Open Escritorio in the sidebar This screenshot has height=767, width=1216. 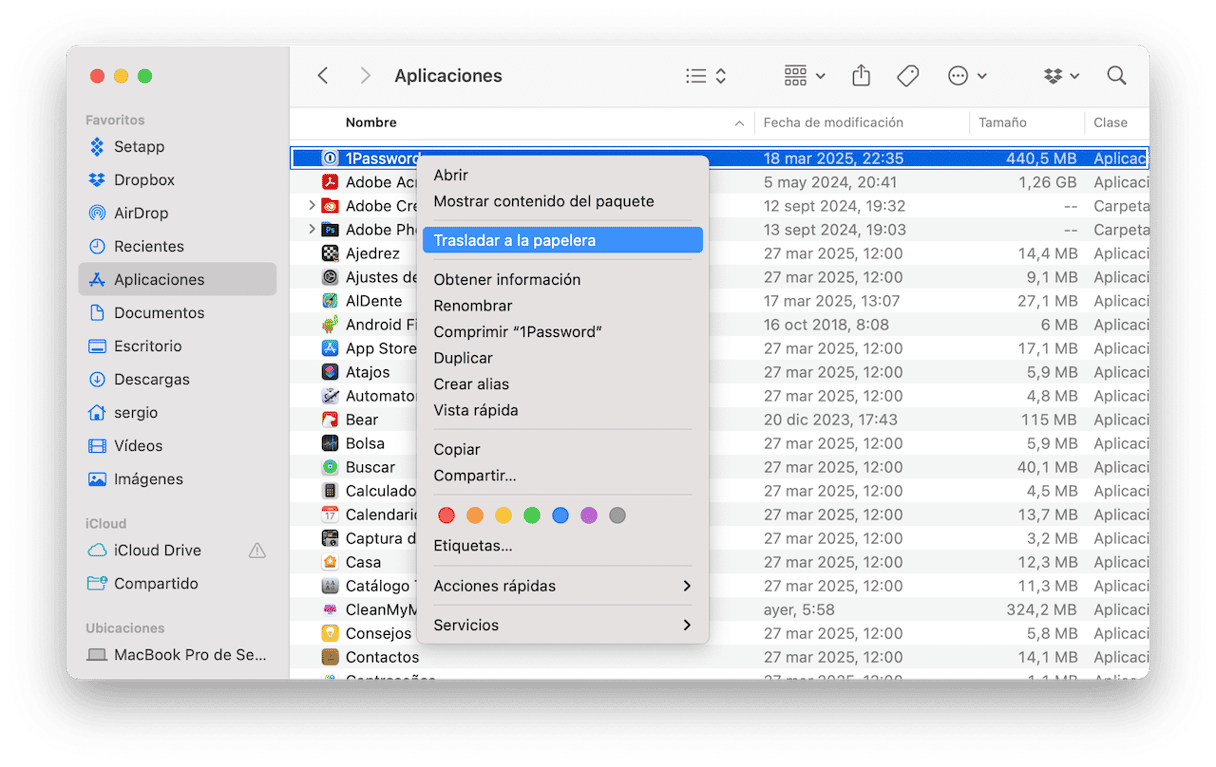click(177, 346)
